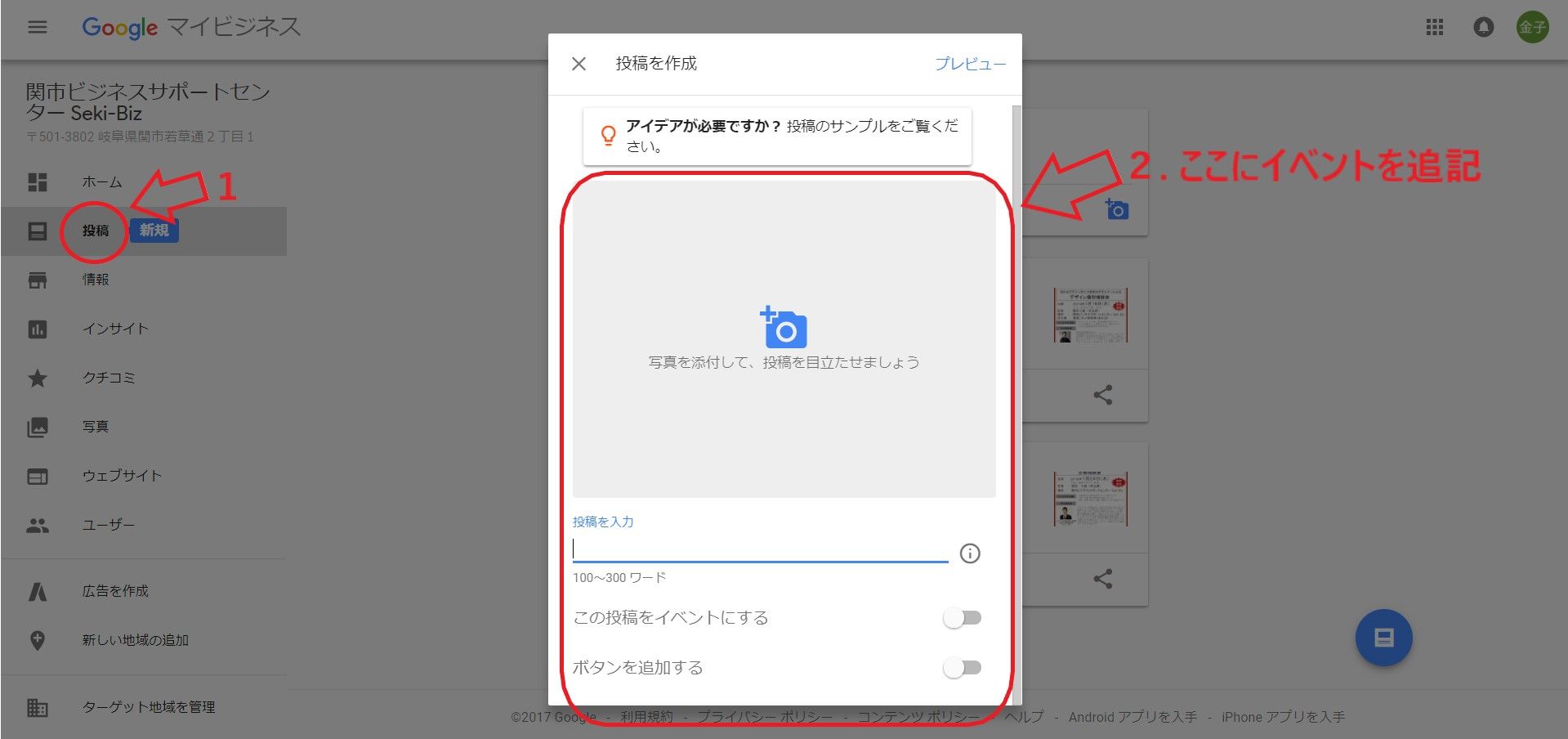Click the 投稿を作成 dialog title

tap(656, 64)
